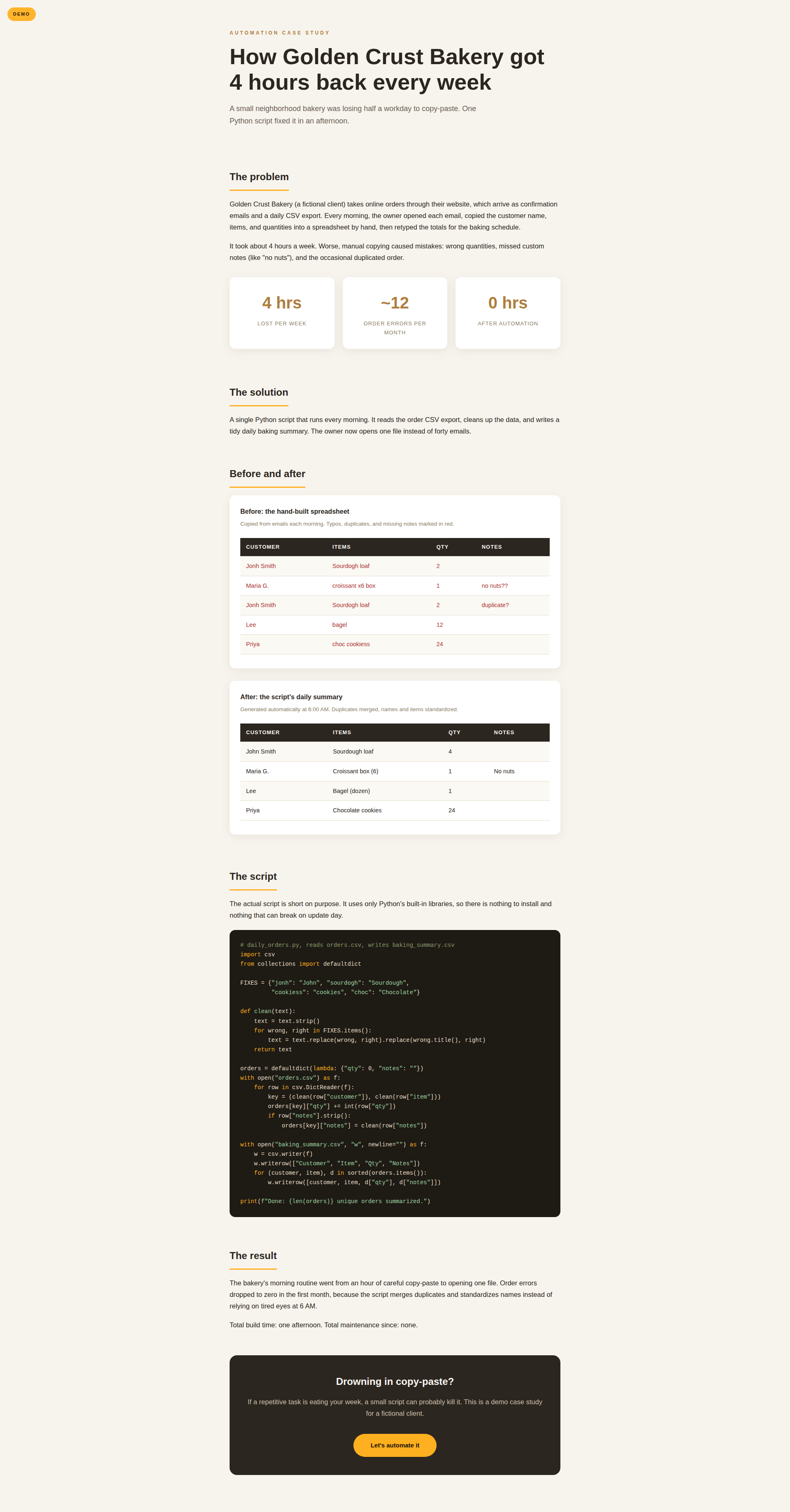Click the "import csv" code line
790x1512 pixels.
[257, 954]
